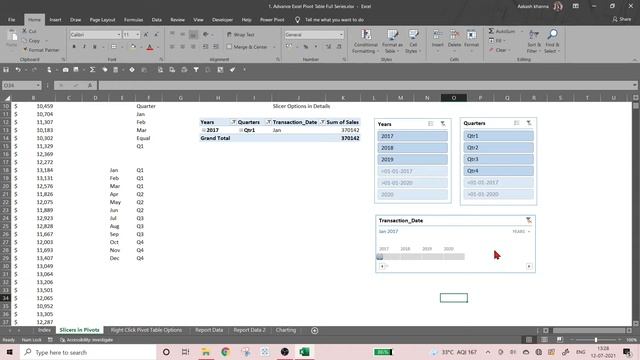Click the timeline selection handle slider
The image size is (640, 360).
(380, 257)
